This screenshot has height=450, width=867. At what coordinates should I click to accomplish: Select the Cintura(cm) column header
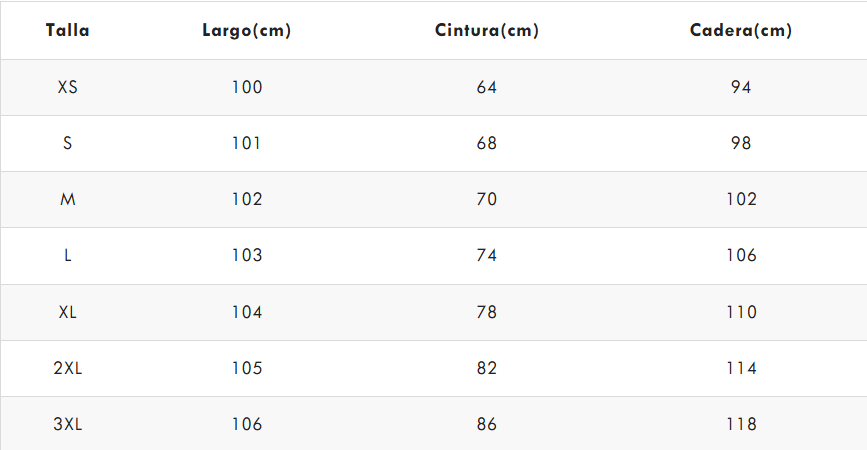coord(487,30)
